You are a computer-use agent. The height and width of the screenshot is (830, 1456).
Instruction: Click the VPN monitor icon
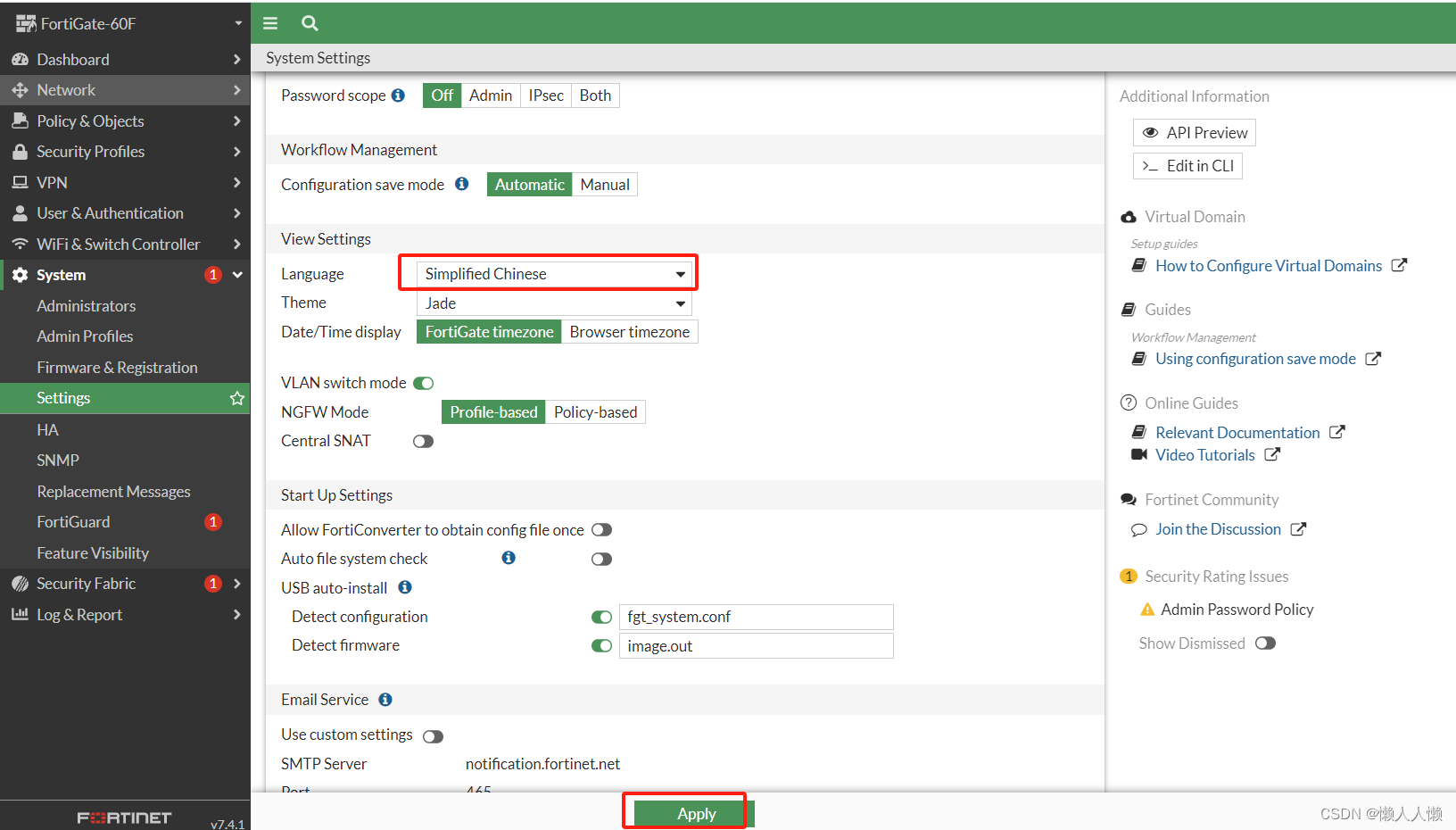coord(20,182)
